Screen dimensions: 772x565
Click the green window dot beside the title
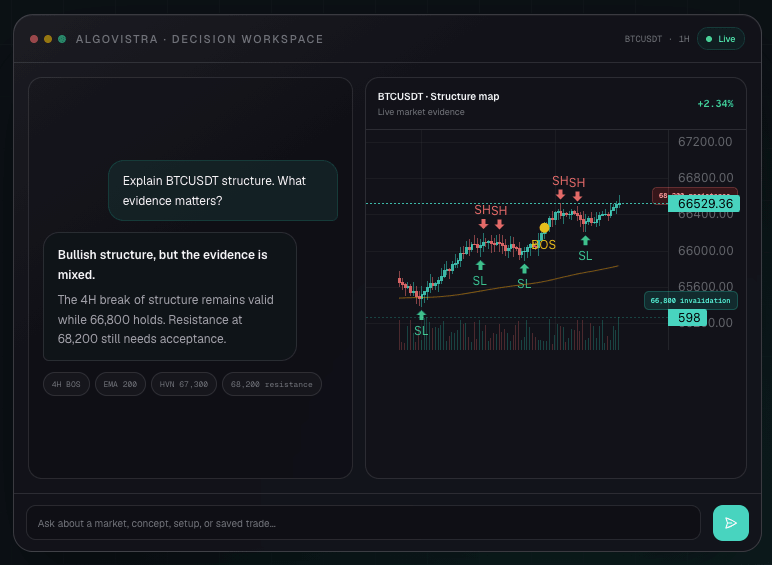(x=62, y=39)
